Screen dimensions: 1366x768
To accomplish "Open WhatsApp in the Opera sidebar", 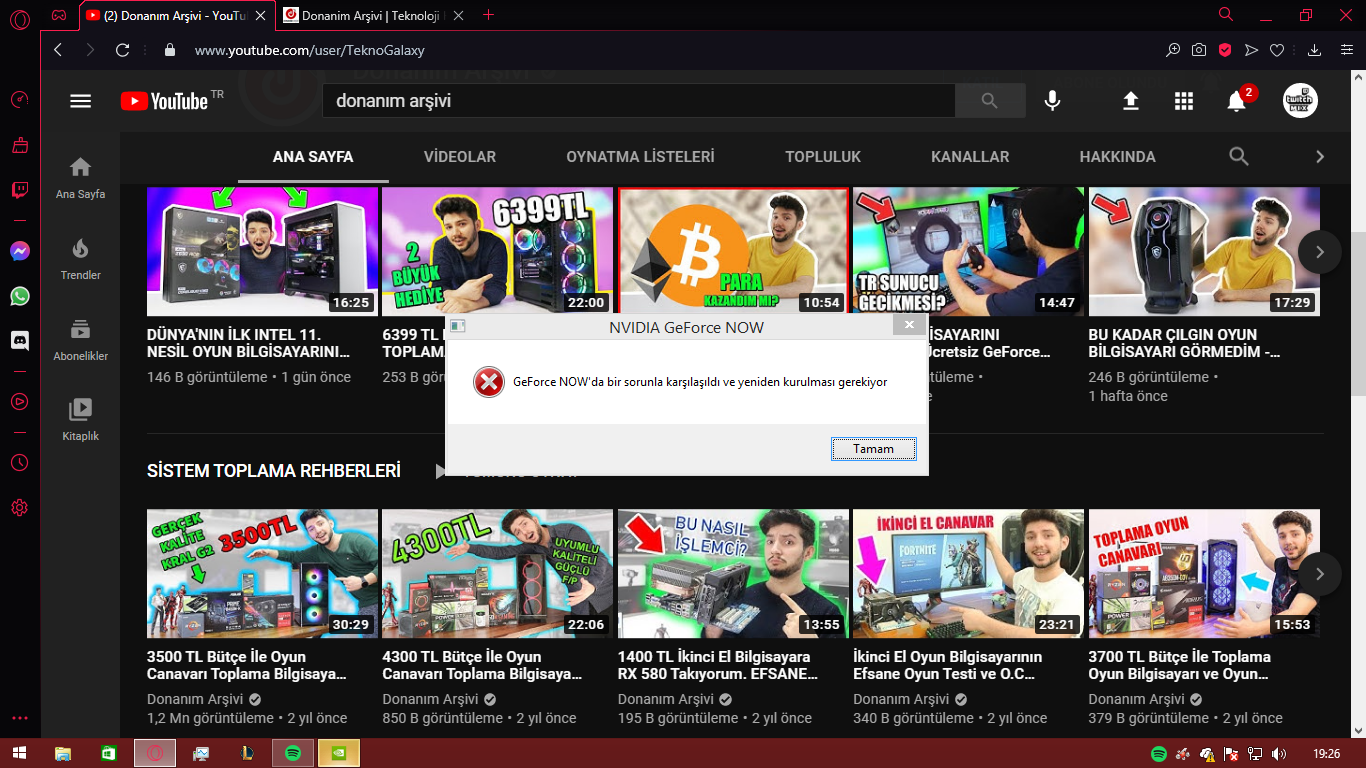I will point(20,296).
